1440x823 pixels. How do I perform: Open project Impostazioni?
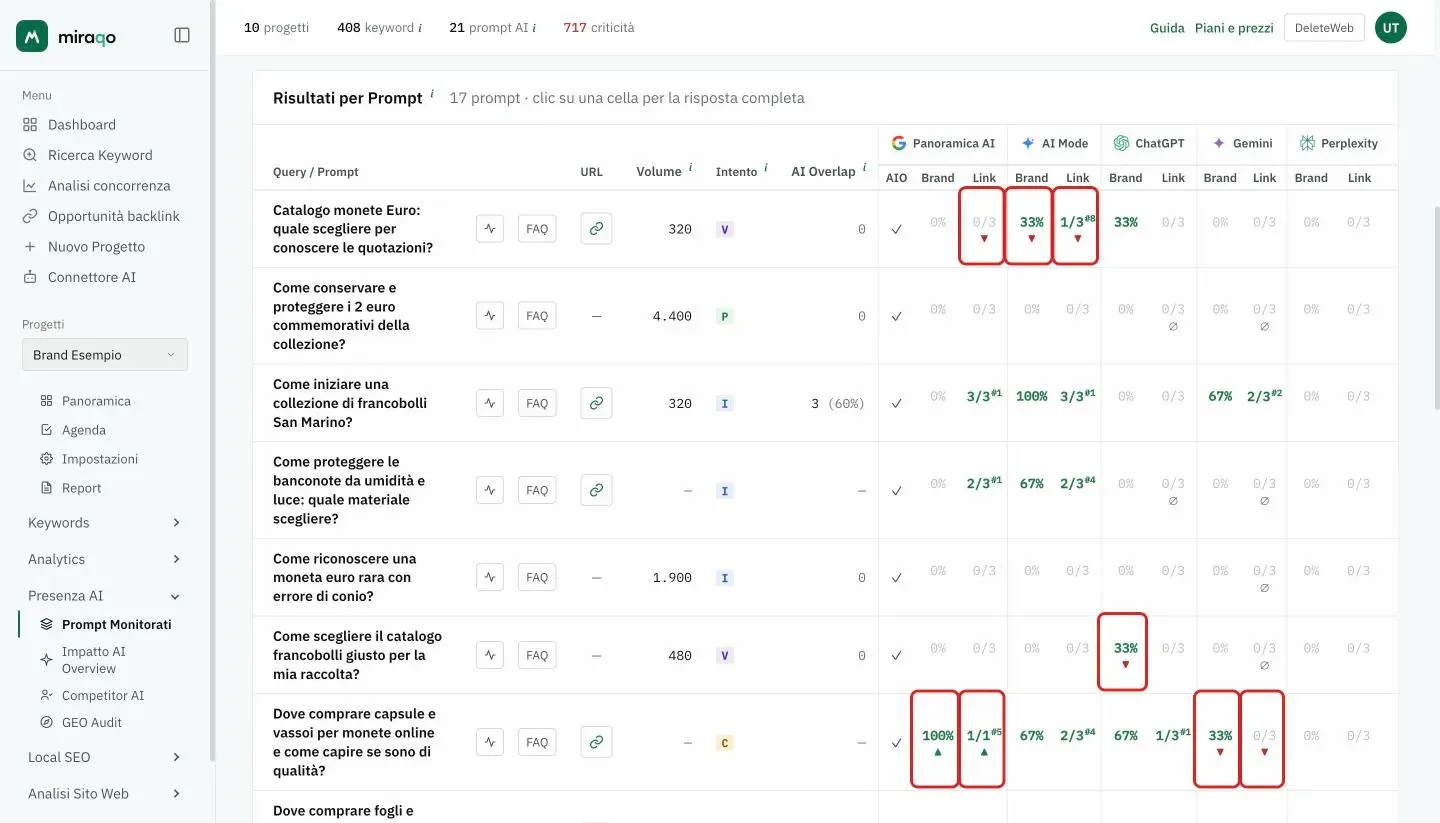(x=100, y=459)
